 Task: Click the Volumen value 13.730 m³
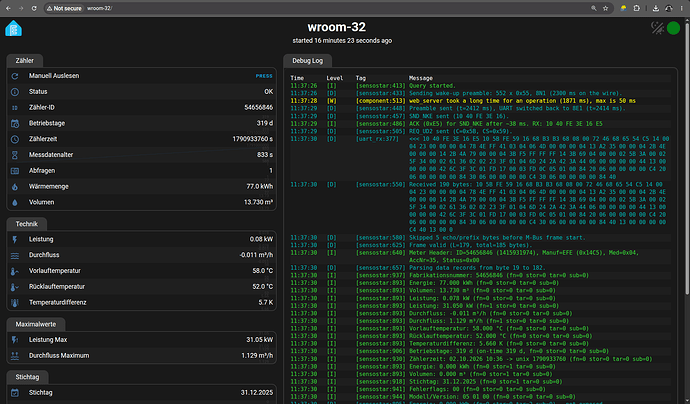point(258,202)
